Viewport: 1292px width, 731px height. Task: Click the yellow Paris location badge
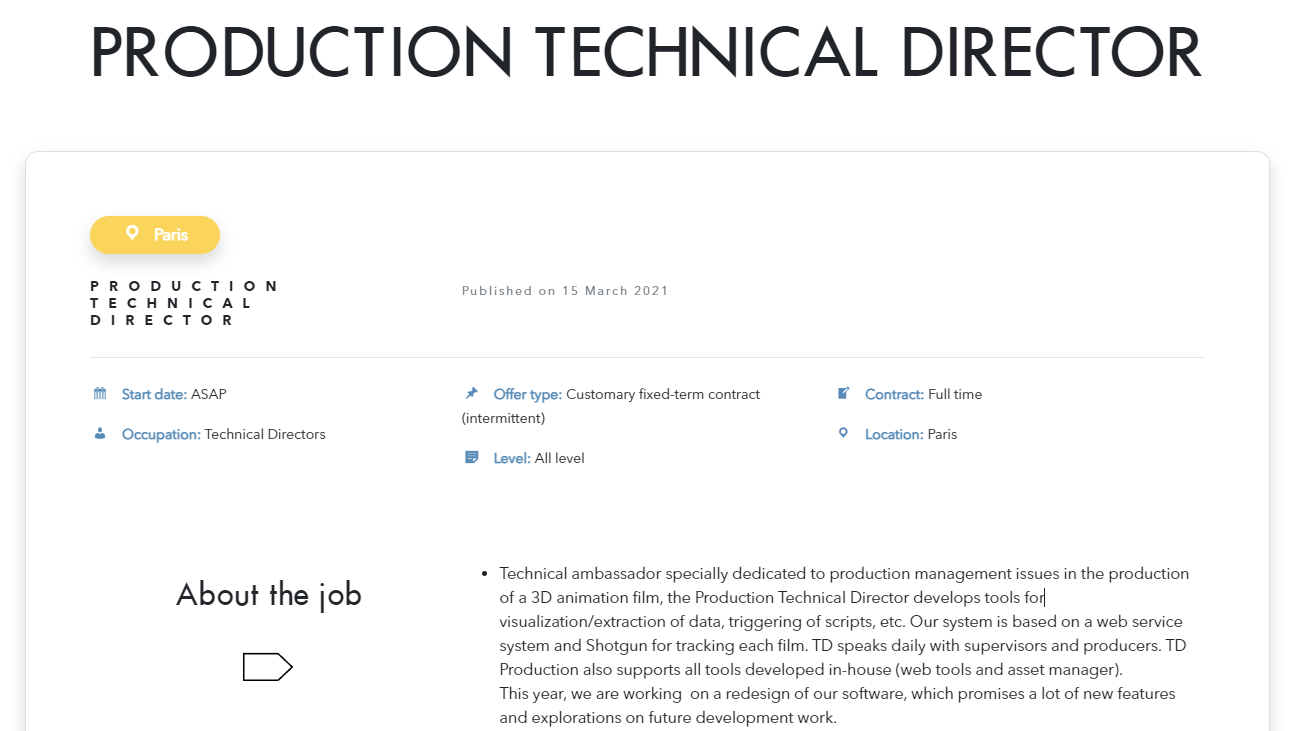155,235
